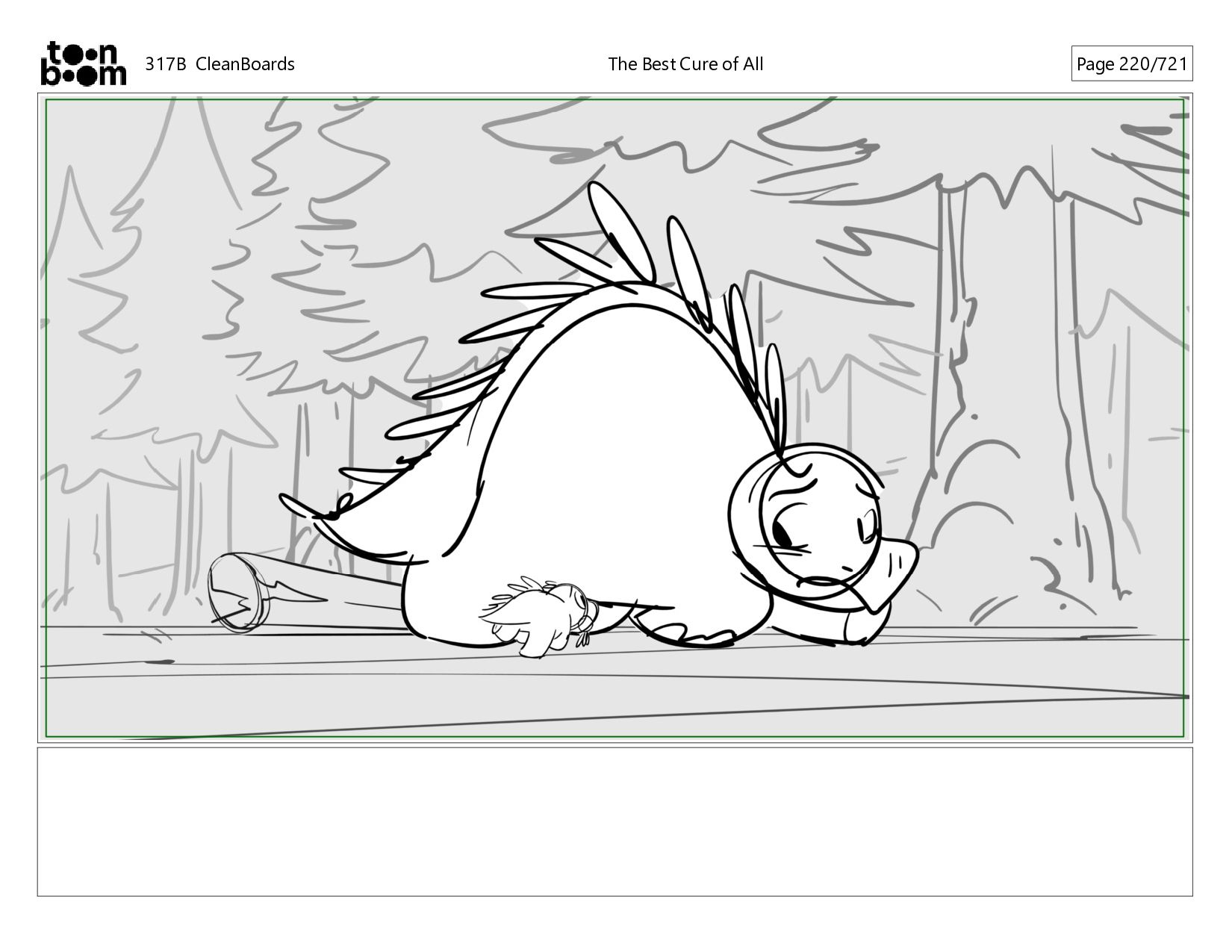Image resolution: width=1232 pixels, height=952 pixels.
Task: Click the Toon Boom logo
Action: 83,63
